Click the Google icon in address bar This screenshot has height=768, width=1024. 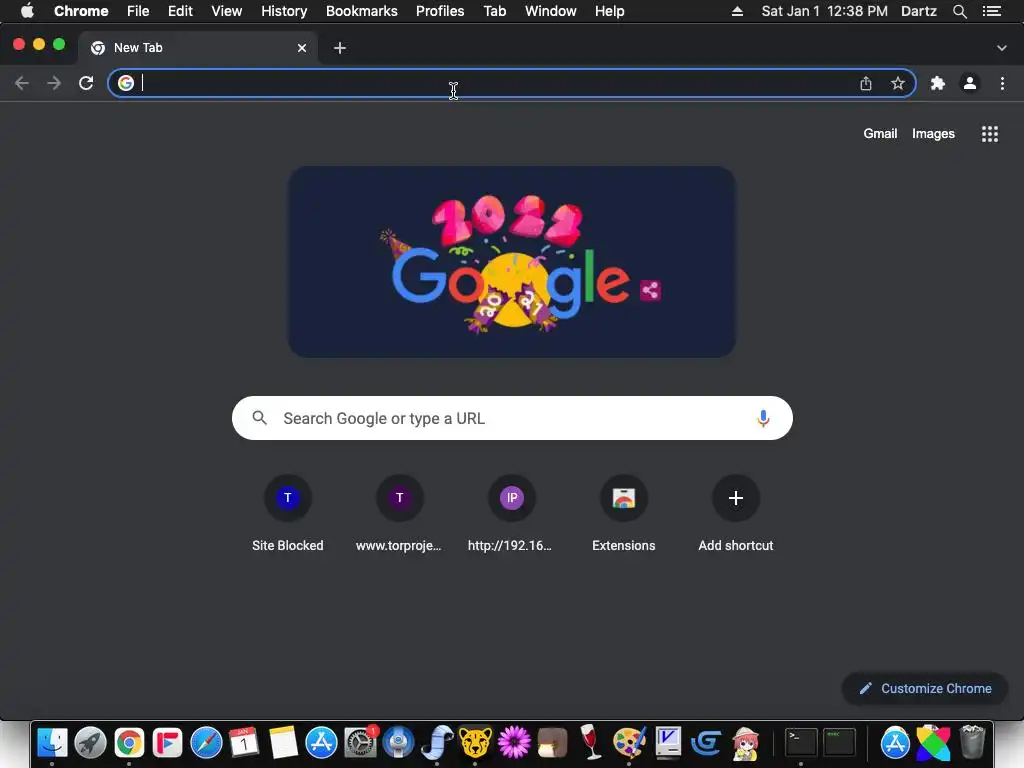pyautogui.click(x=126, y=83)
